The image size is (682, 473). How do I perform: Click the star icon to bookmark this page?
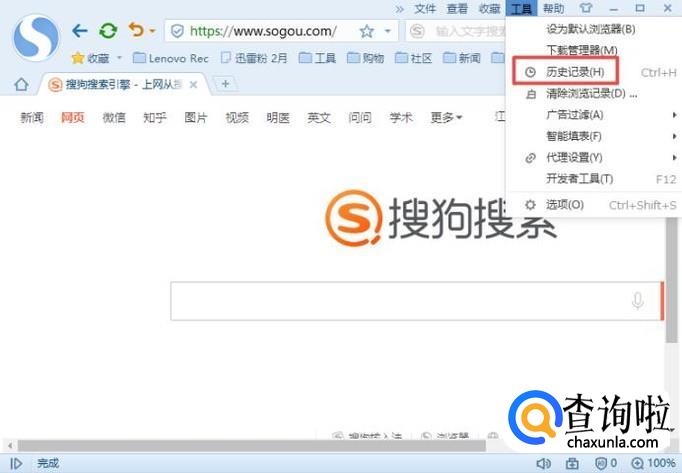point(366,32)
